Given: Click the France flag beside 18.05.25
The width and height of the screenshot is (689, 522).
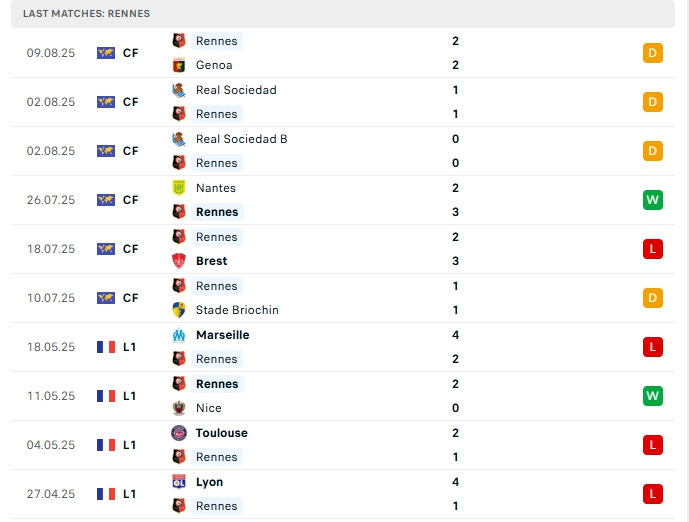Looking at the screenshot, I should [x=106, y=347].
